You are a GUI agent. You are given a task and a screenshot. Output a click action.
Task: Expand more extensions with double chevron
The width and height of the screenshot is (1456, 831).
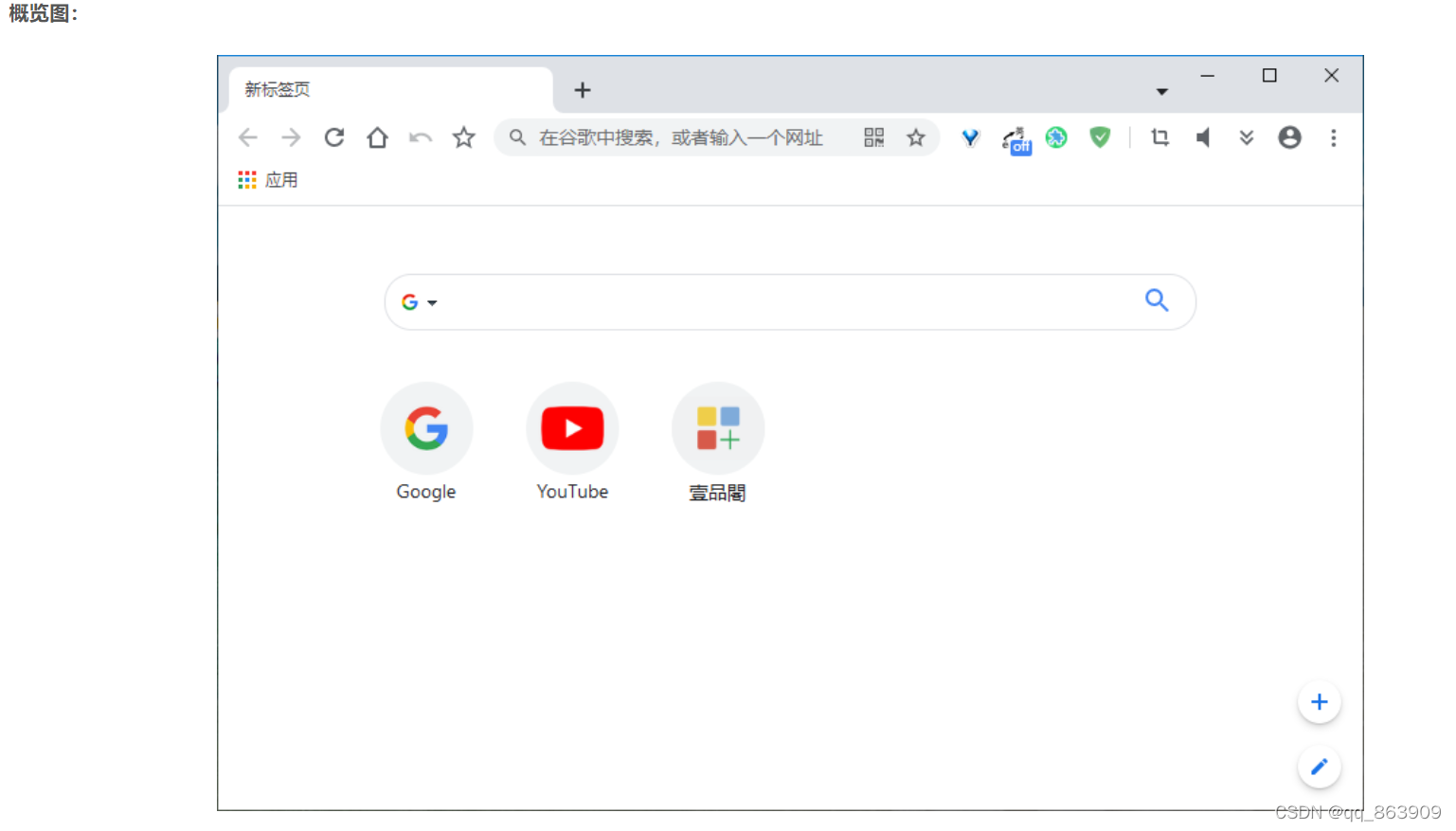point(1247,137)
